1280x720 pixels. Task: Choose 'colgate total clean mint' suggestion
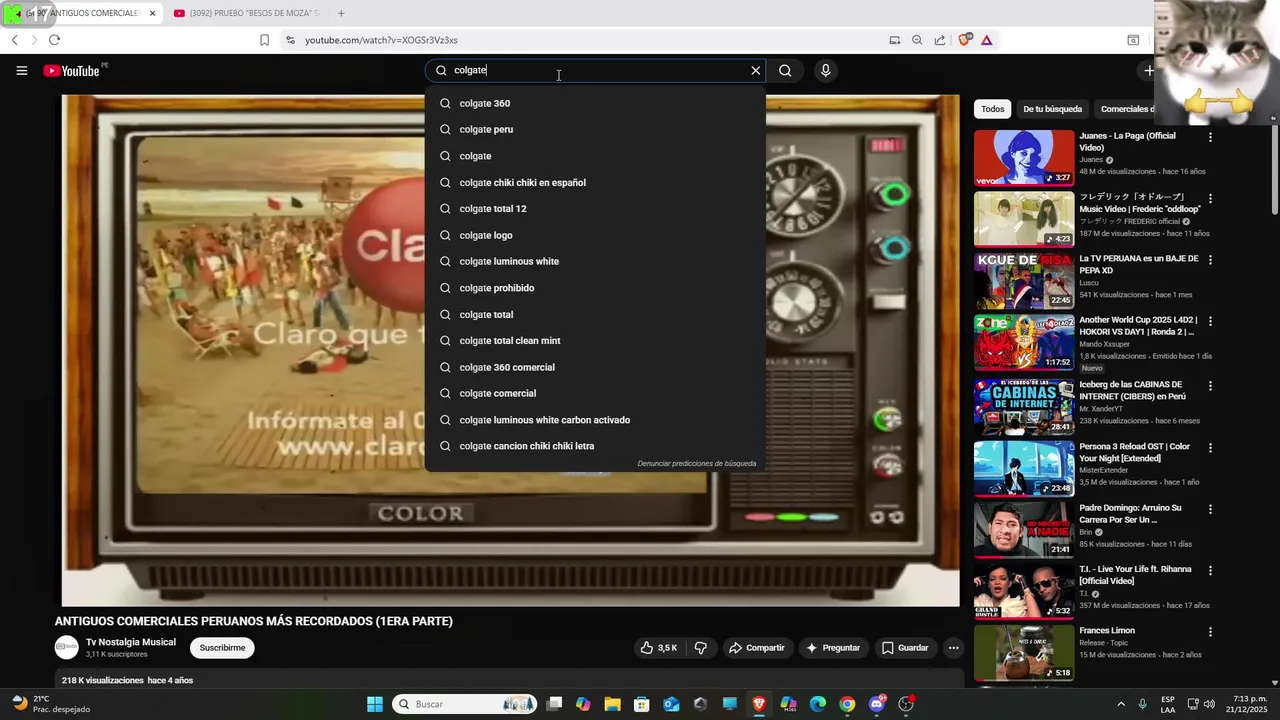coord(595,341)
